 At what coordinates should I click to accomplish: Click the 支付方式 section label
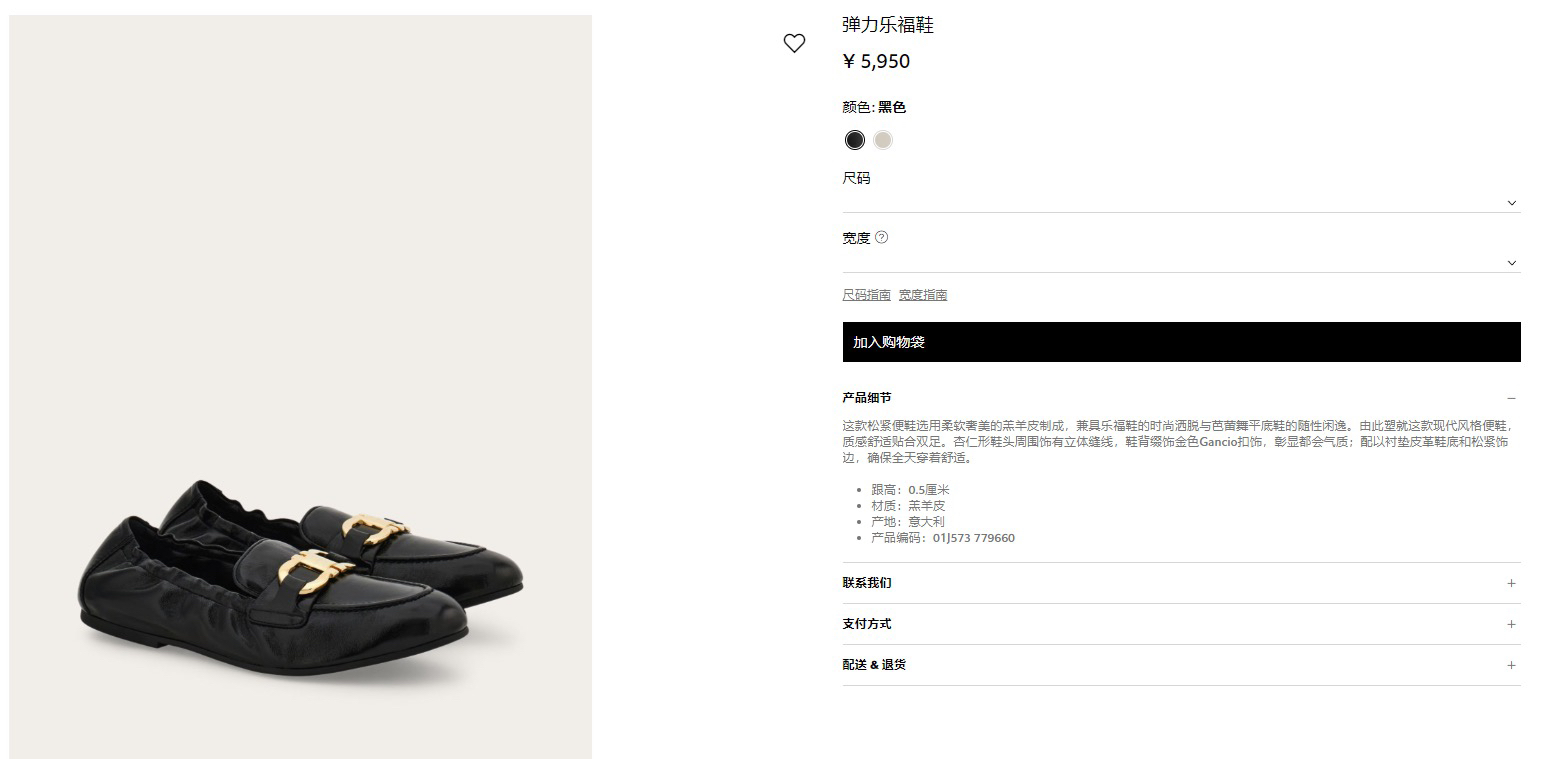[866, 624]
